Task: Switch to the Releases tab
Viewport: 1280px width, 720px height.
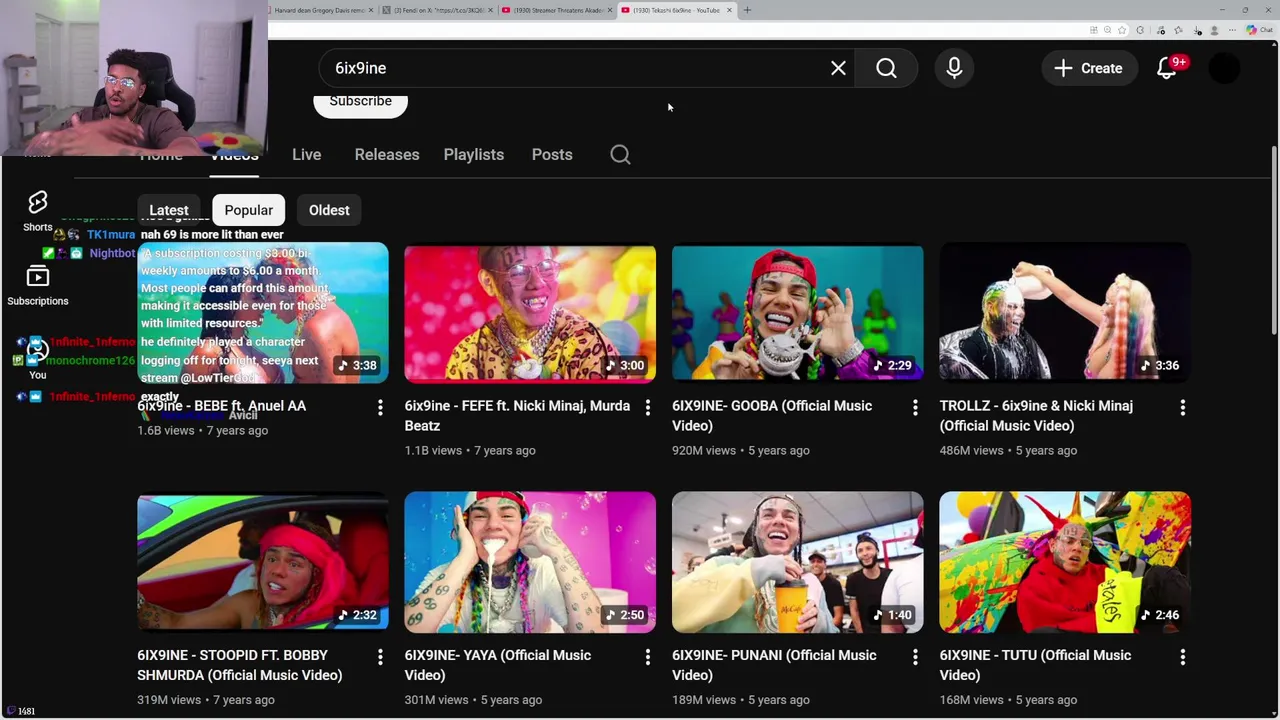Action: coord(387,155)
